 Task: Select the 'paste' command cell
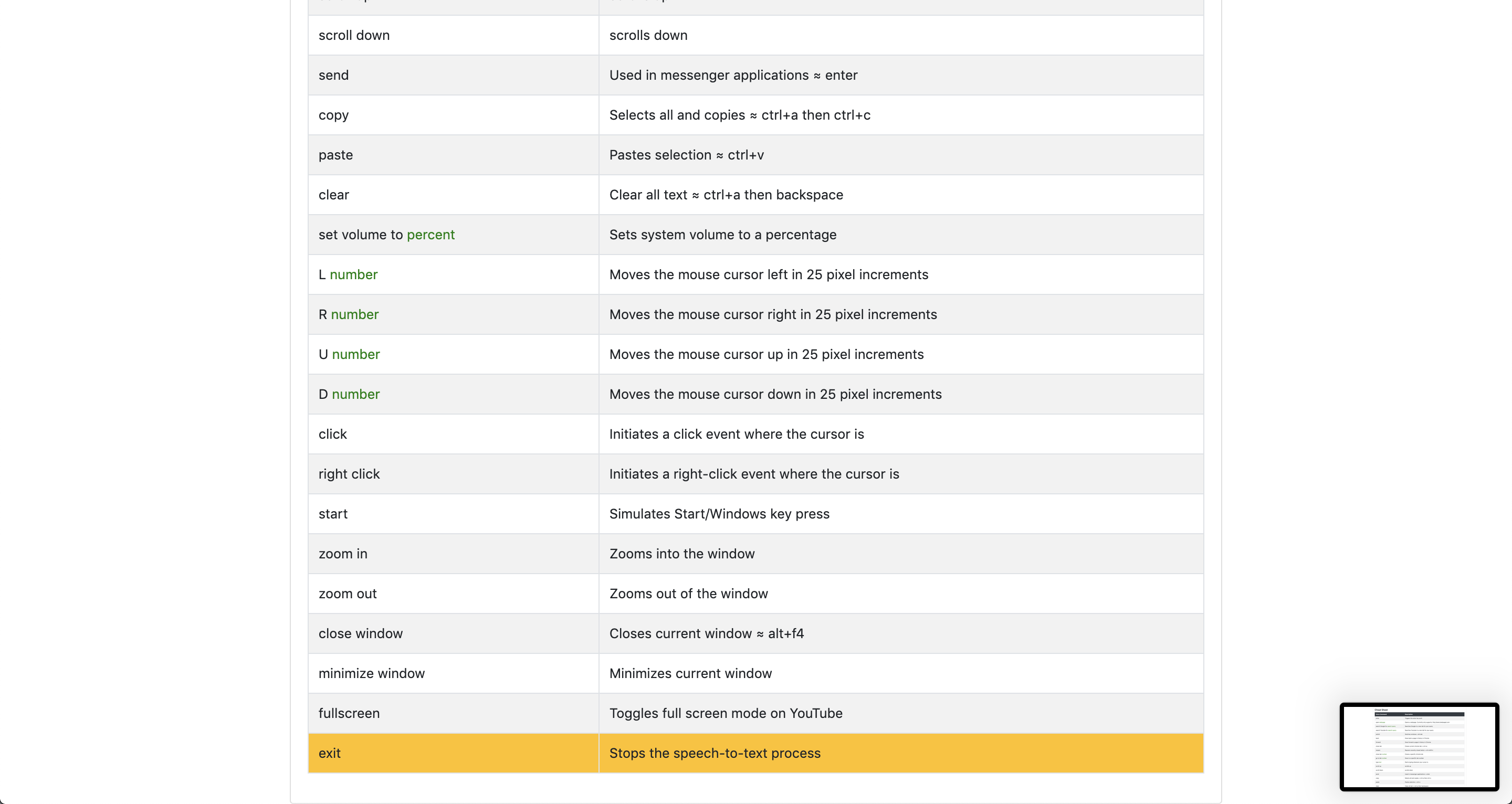(x=336, y=155)
